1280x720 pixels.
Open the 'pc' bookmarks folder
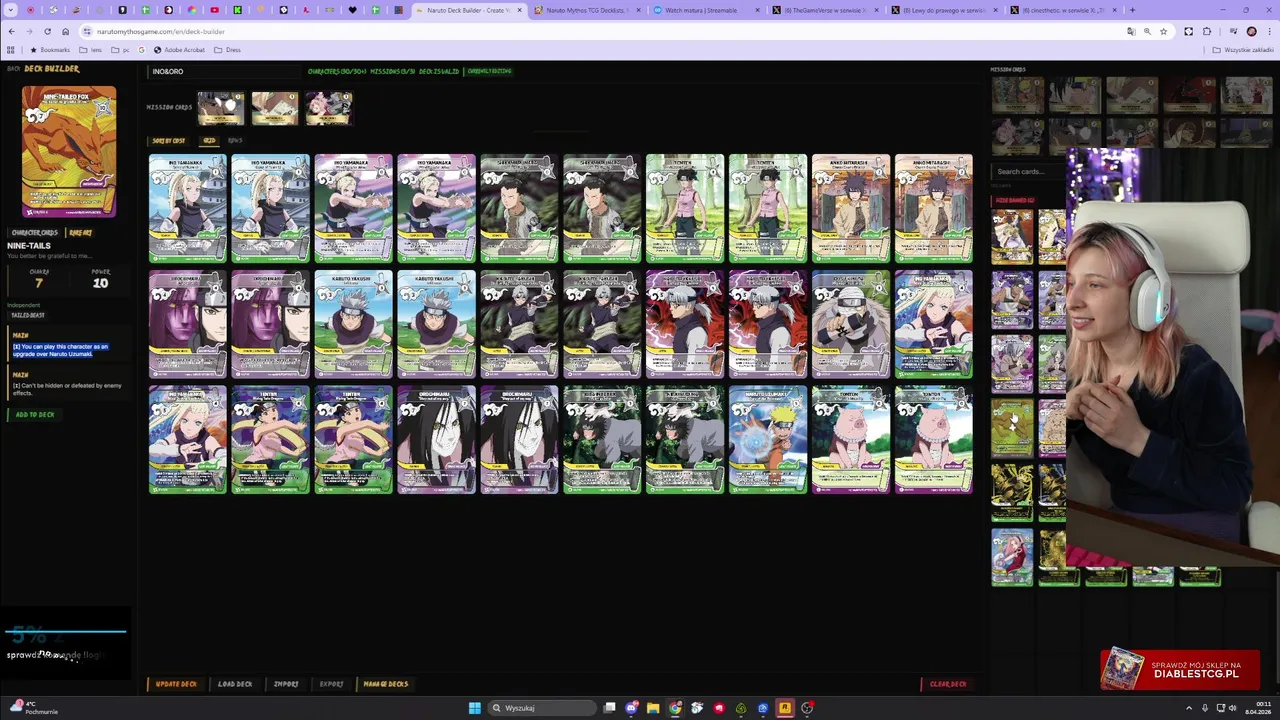pos(121,49)
